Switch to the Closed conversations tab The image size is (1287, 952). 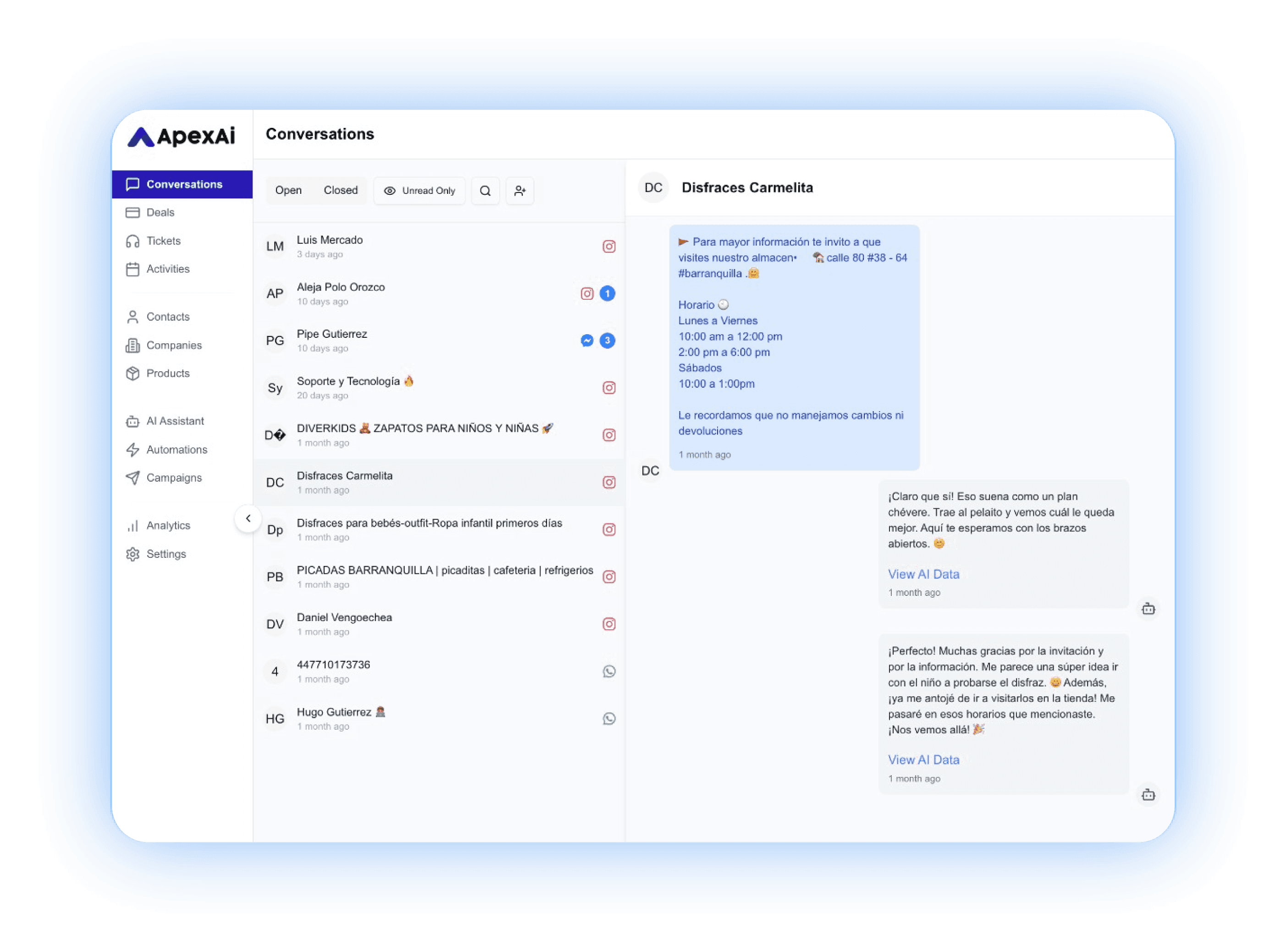click(341, 190)
